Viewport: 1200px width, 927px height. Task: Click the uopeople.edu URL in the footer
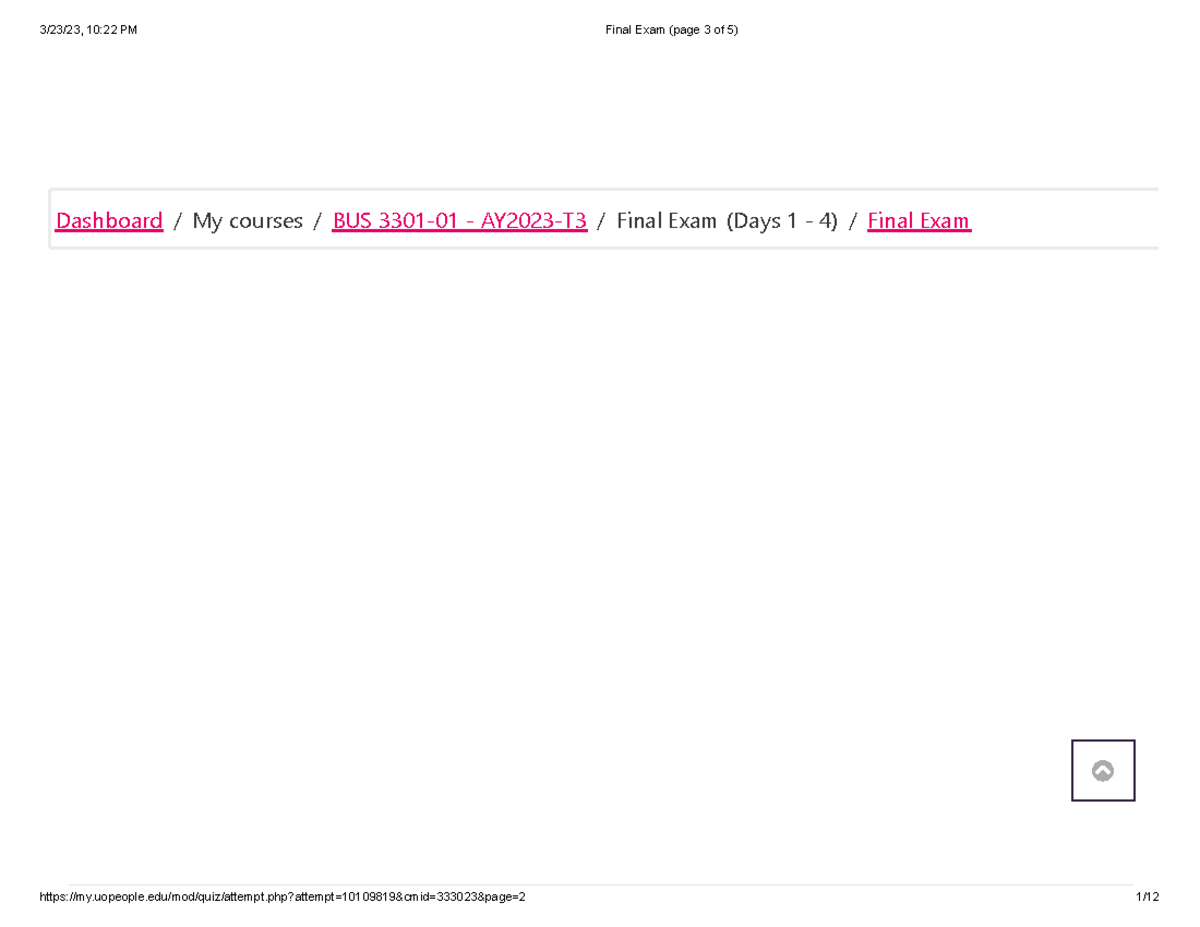coord(282,897)
